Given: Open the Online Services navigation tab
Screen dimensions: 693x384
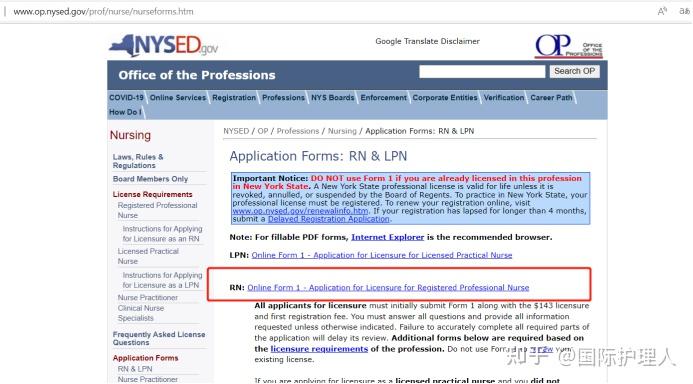Looking at the screenshot, I should tap(178, 98).
